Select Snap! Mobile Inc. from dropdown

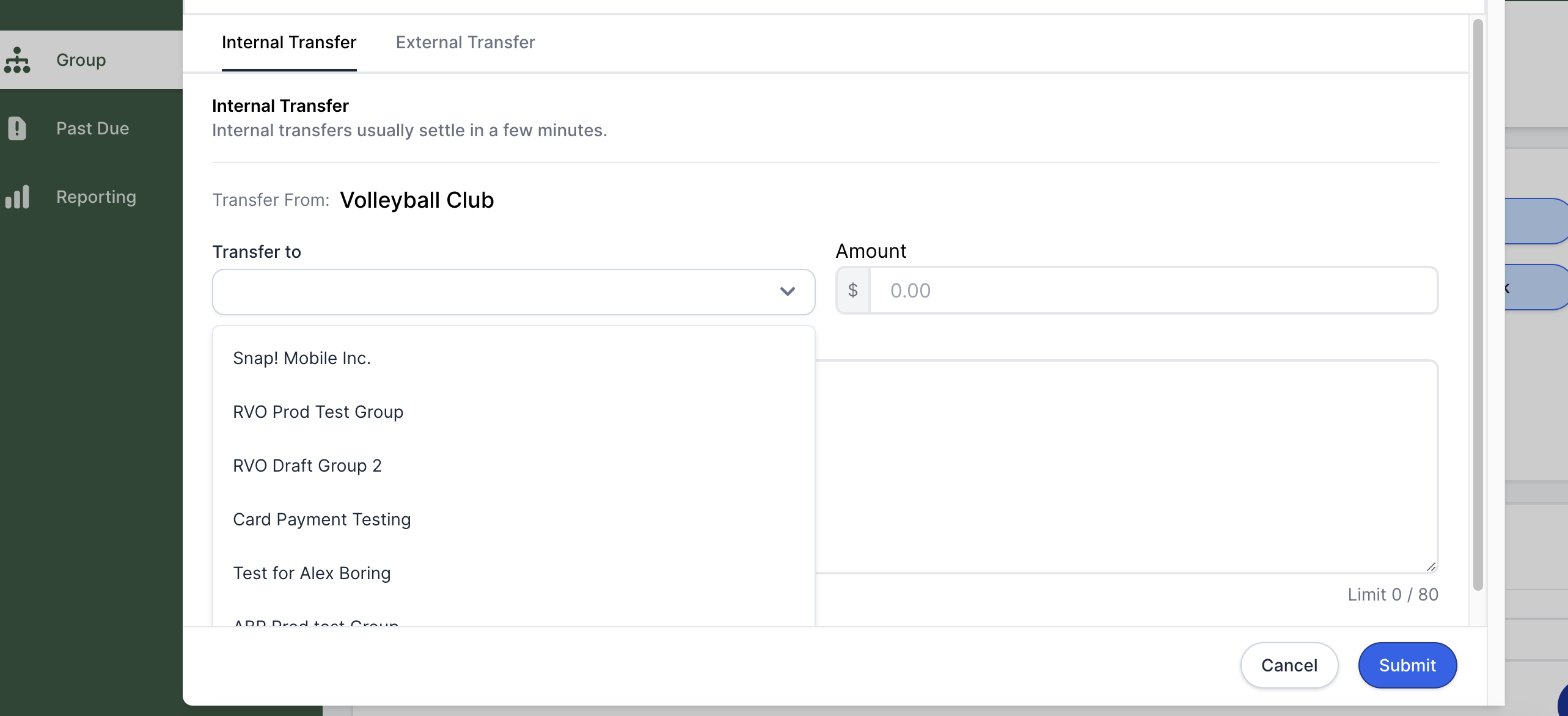click(302, 357)
